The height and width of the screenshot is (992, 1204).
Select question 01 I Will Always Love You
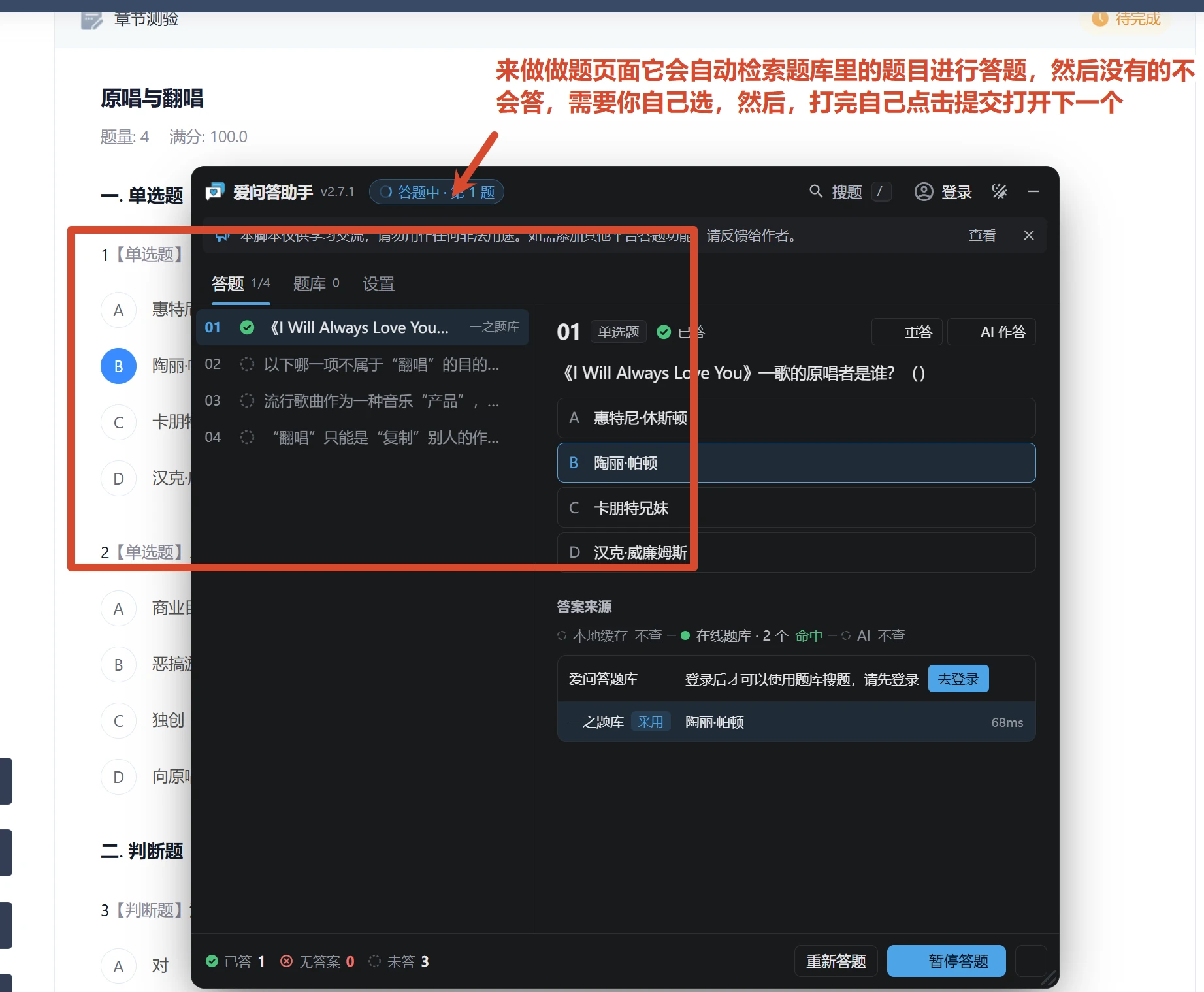tap(363, 327)
